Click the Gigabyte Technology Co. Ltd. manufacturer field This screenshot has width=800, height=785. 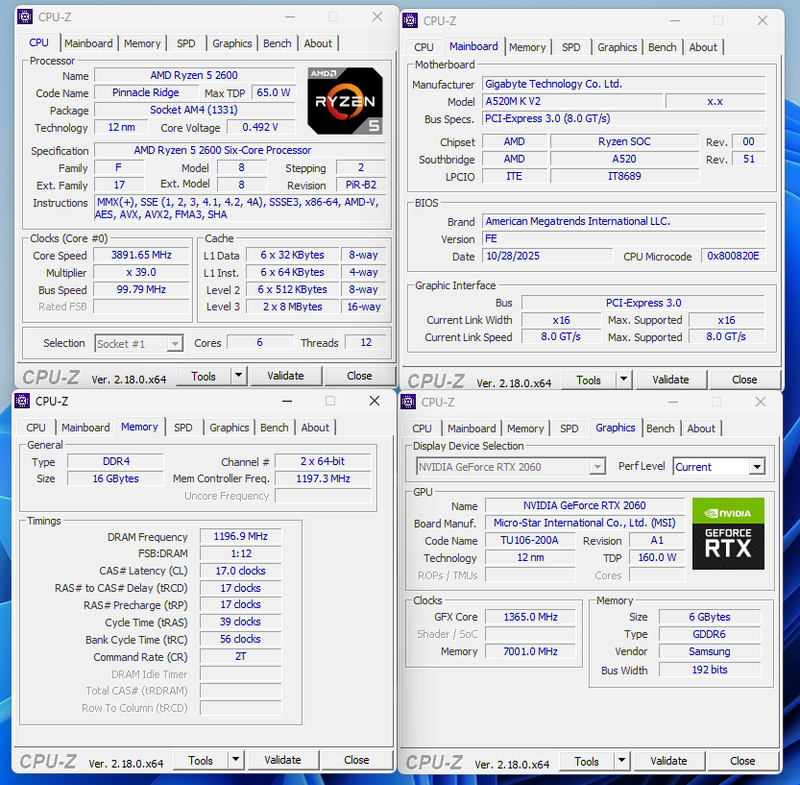point(624,84)
